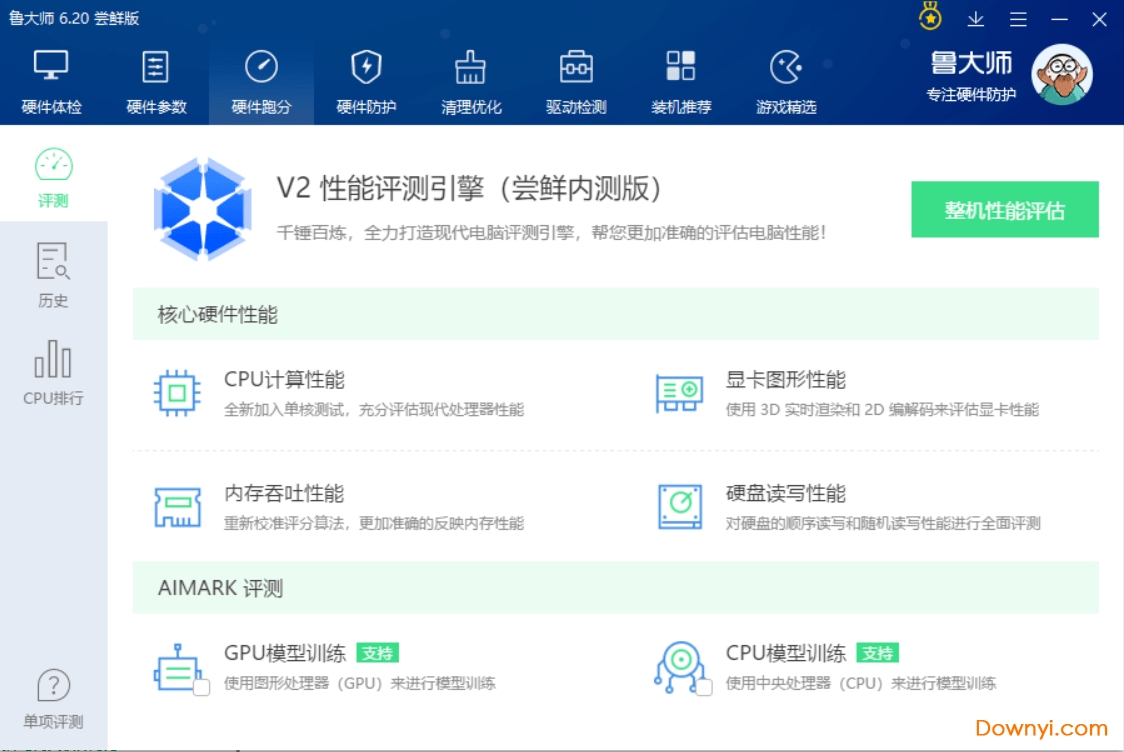Open 清理优化 cleanup optimization

coord(470,80)
